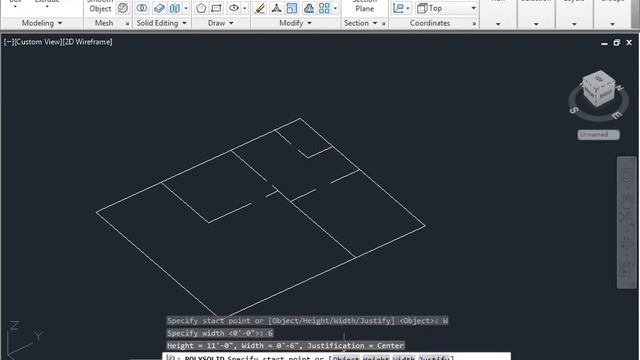Expand the Draw panel

pos(220,23)
